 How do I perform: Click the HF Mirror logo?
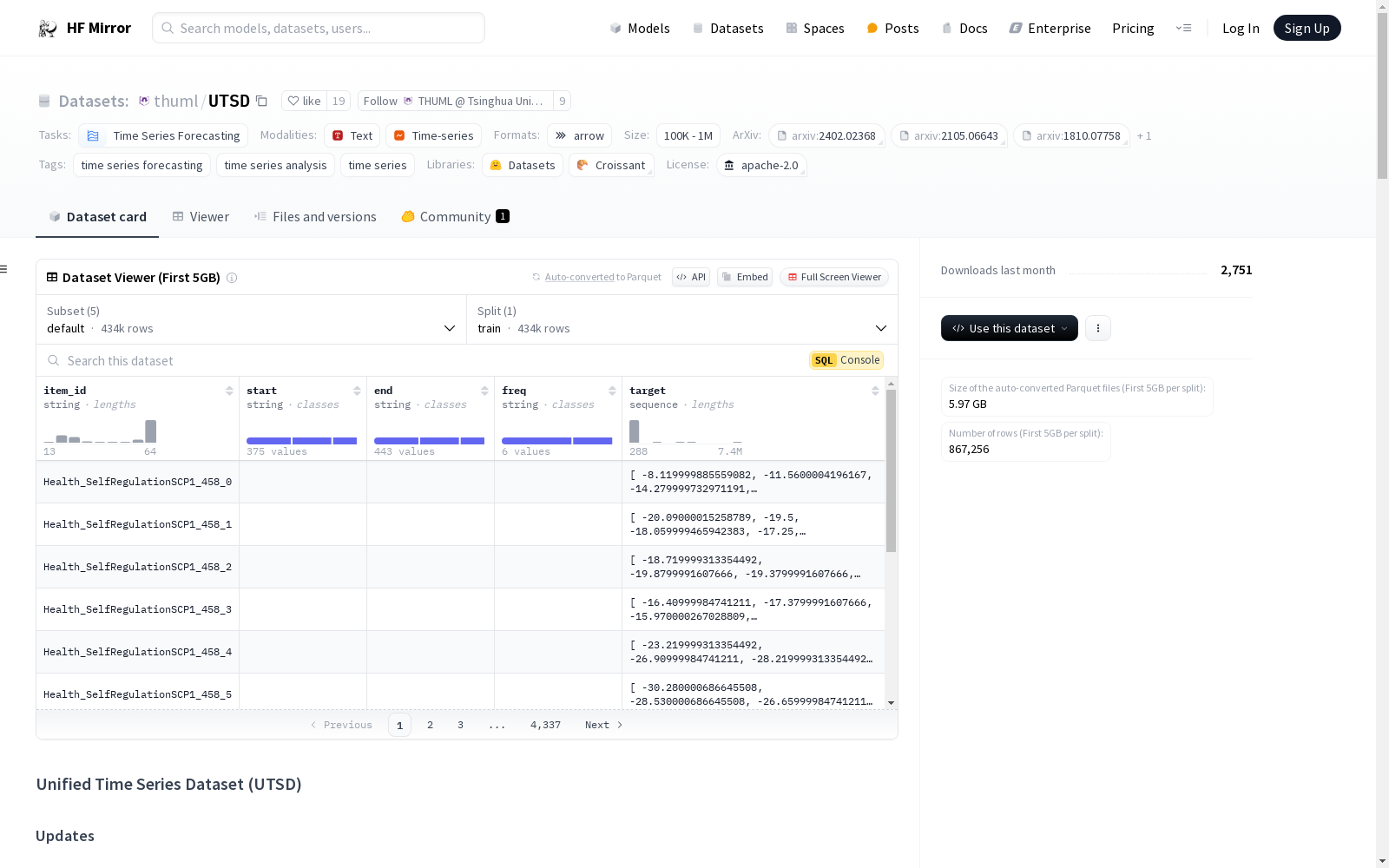(x=84, y=28)
